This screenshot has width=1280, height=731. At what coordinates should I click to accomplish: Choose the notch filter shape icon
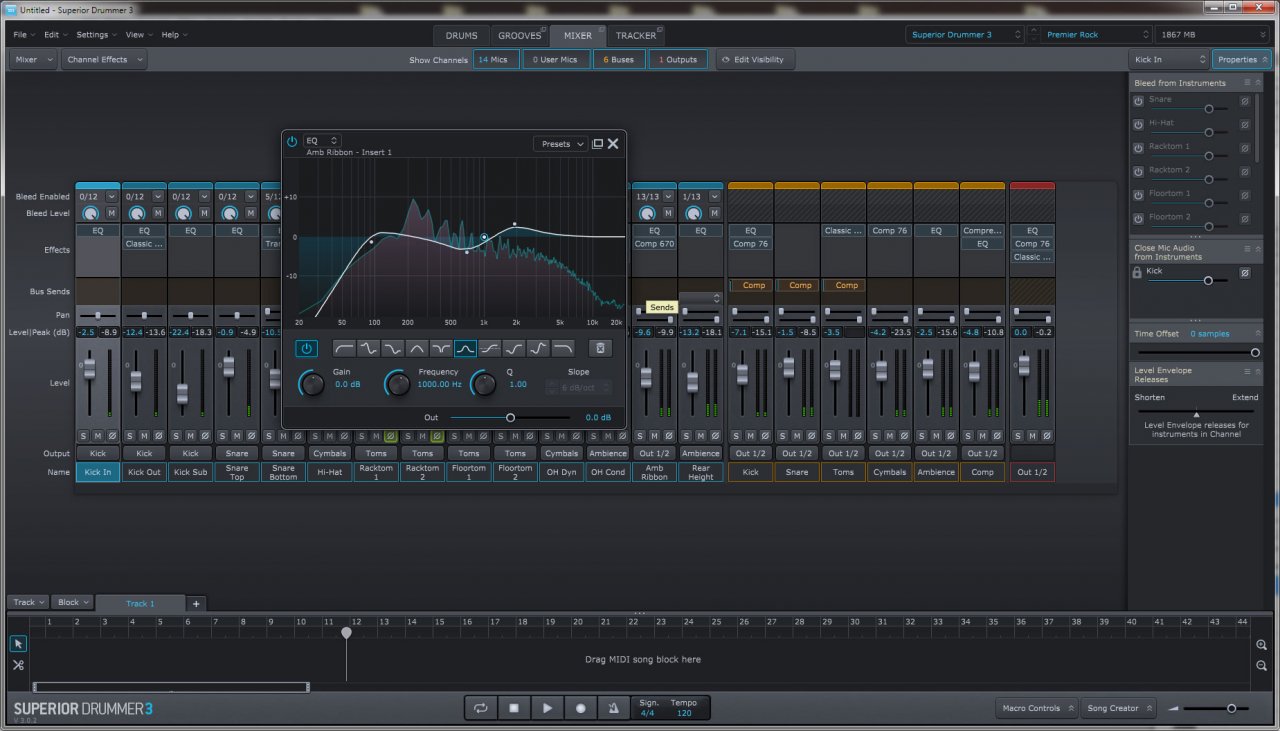click(441, 348)
